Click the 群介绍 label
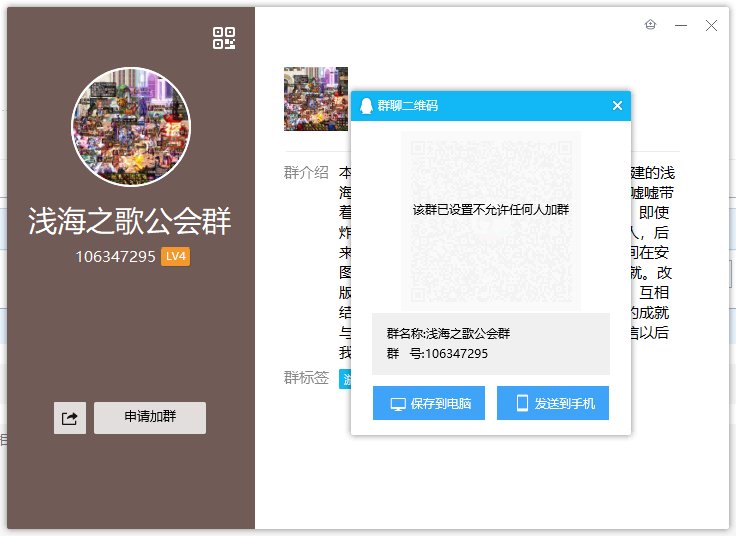This screenshot has width=736, height=536. pyautogui.click(x=306, y=173)
